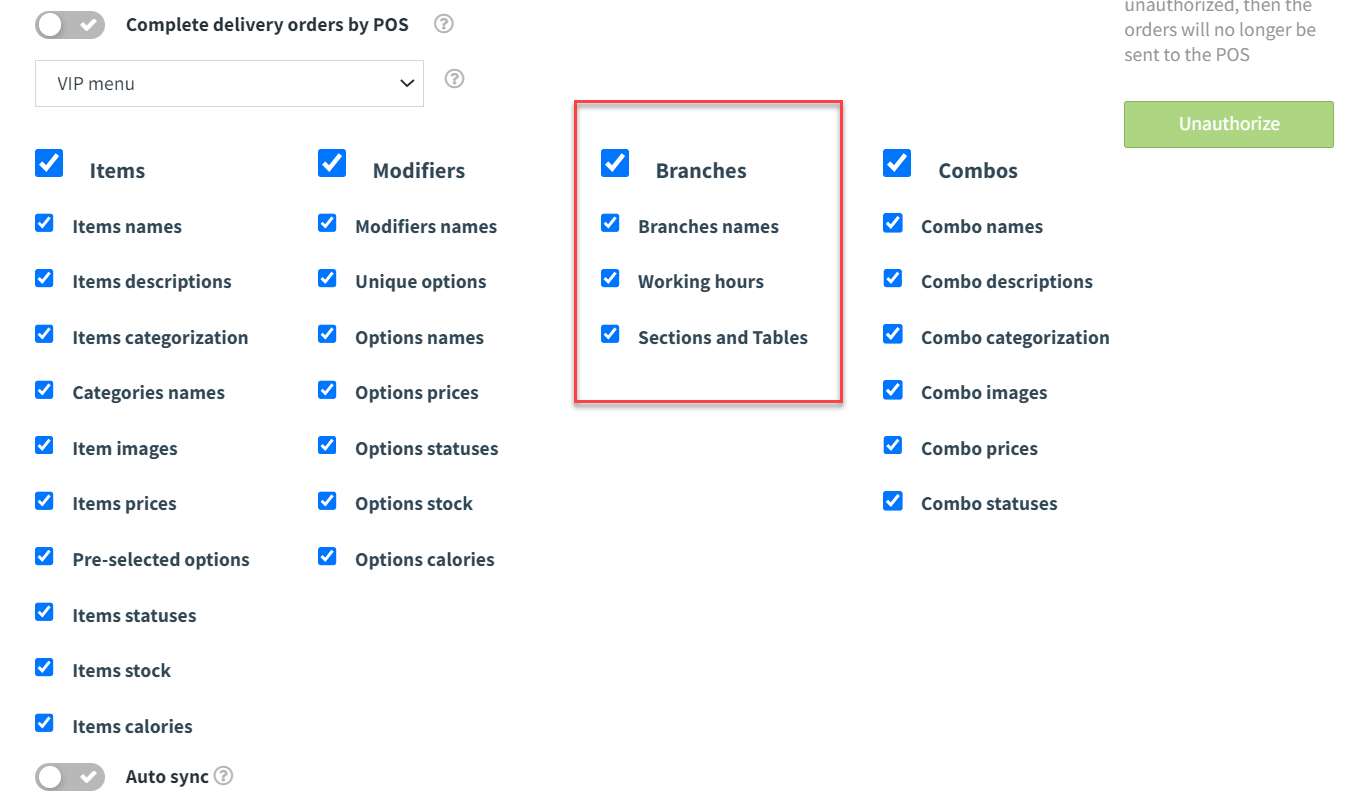Uncheck Combo images checkbox
Image resolution: width=1360 pixels, height=806 pixels.
(x=893, y=390)
